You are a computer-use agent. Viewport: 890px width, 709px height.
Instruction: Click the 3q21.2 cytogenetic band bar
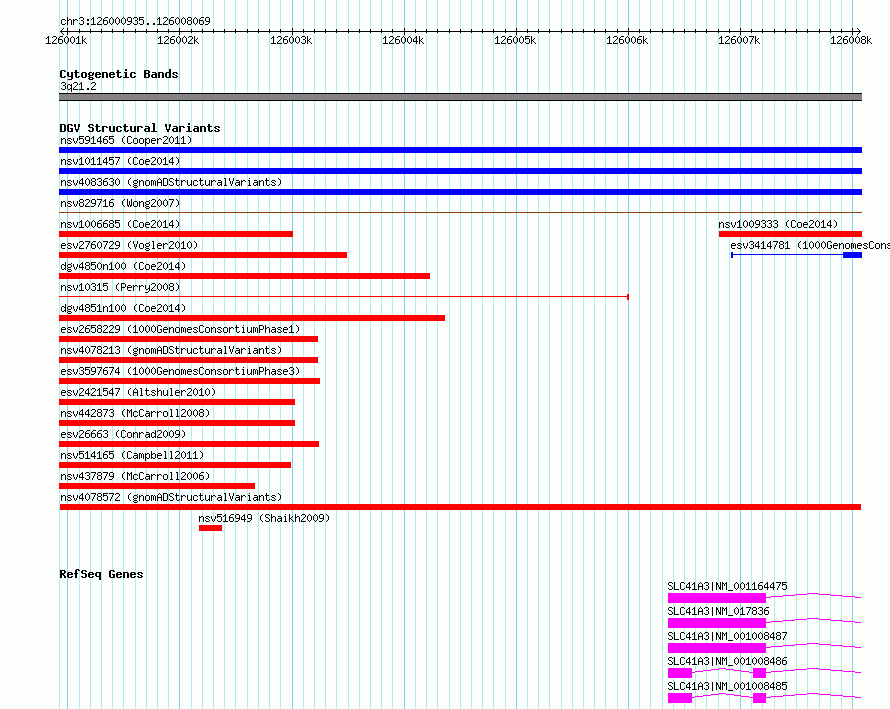point(460,97)
